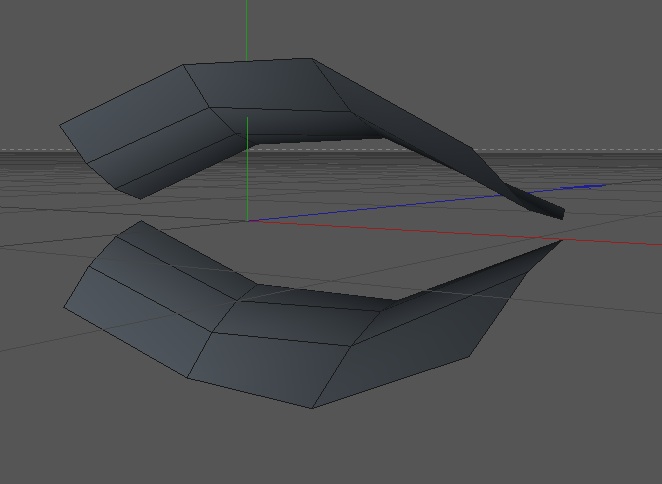Click the upper lip's top-left corner vertex
The width and height of the screenshot is (662, 484).
pyautogui.click(x=183, y=65)
